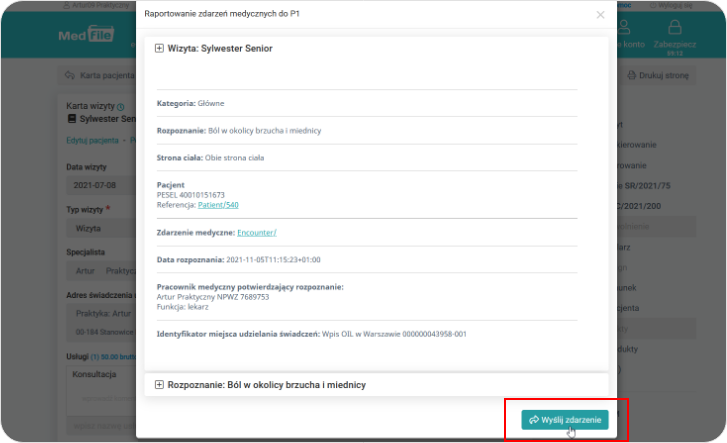This screenshot has height=443, width=727.
Task: Click the share arrow icon on Wyślij zdarzenie
Action: [x=534, y=420]
